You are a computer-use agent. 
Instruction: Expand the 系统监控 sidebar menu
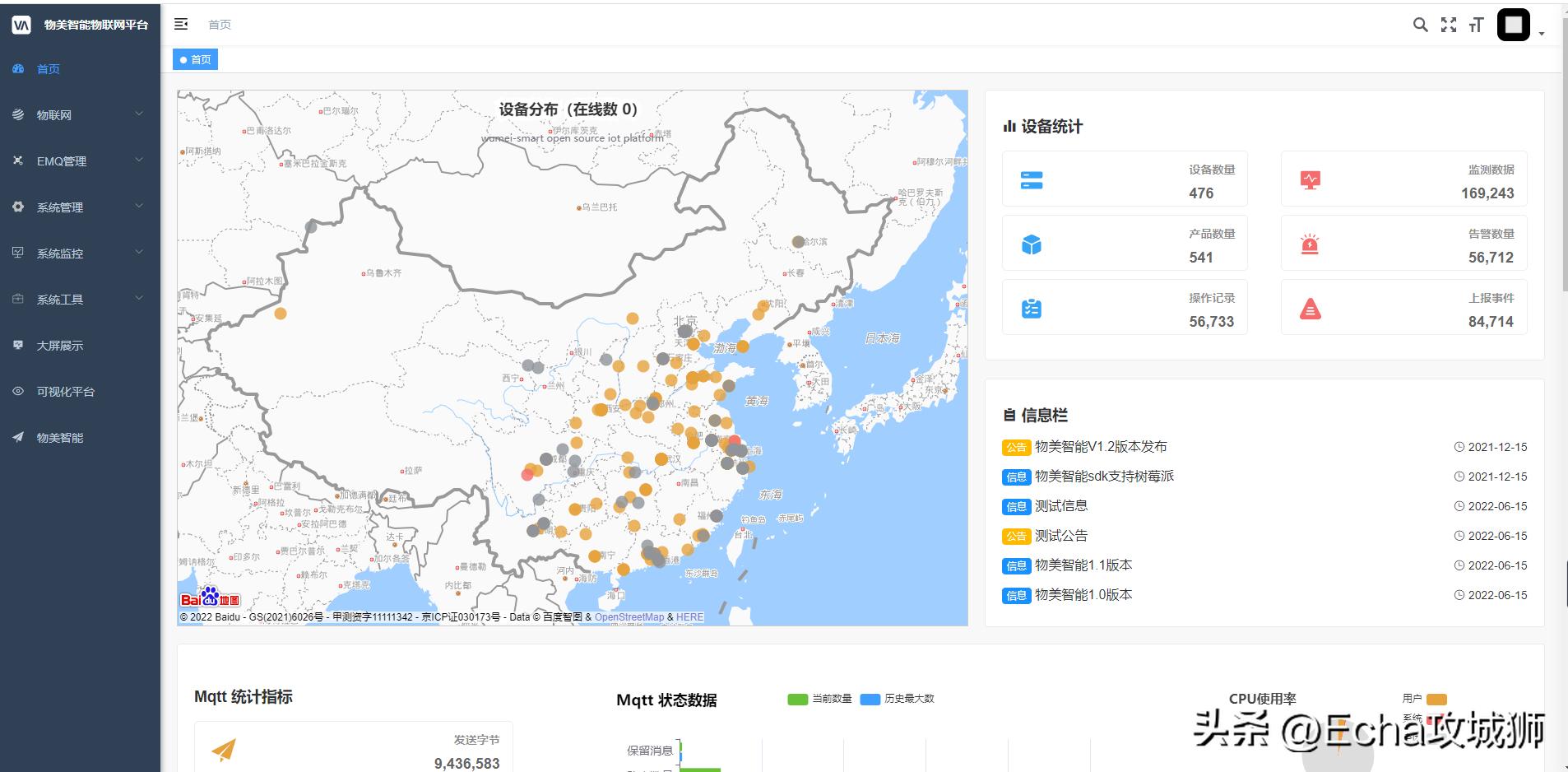[x=60, y=253]
